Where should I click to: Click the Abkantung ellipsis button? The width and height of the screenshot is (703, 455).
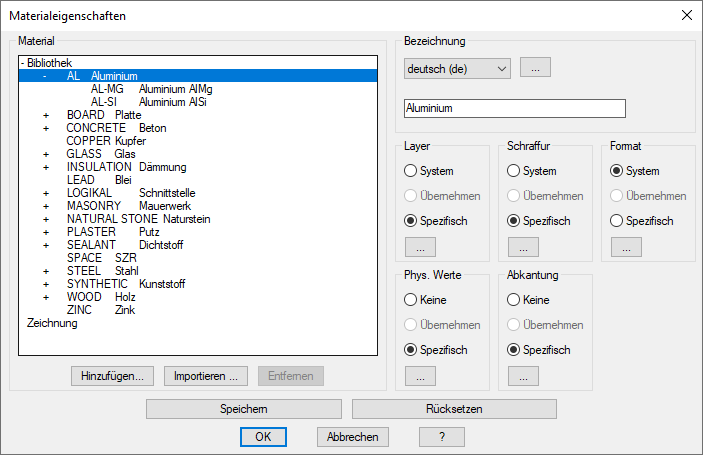pos(523,376)
